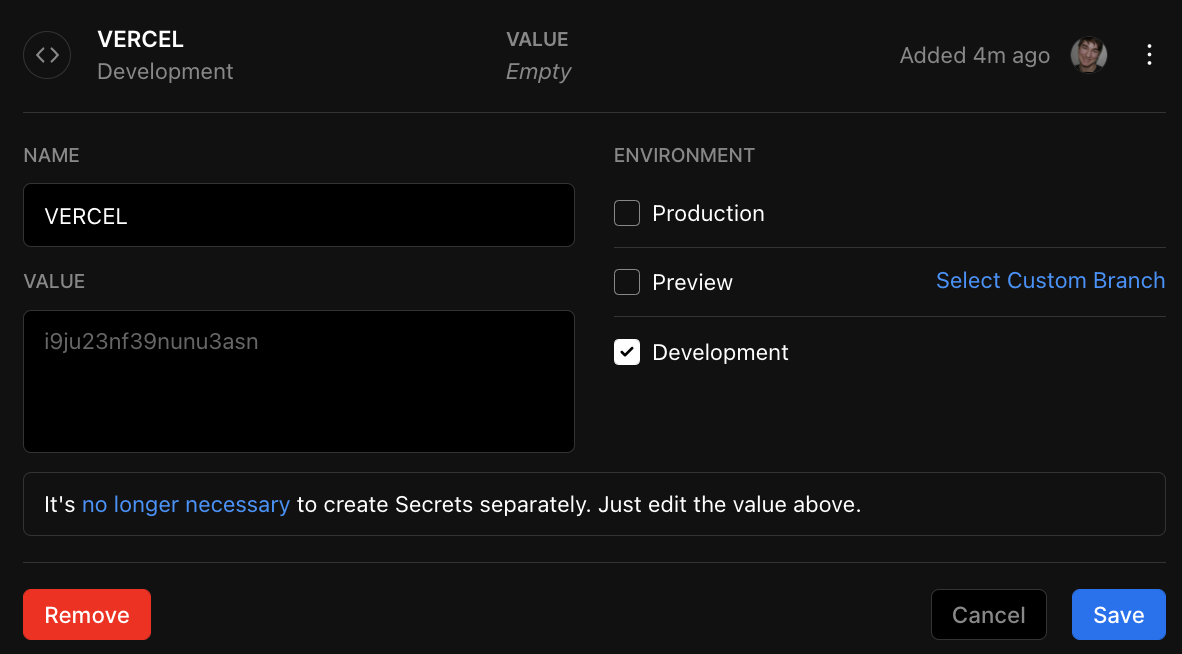The image size is (1182, 654).
Task: Enable the Production environment checkbox
Action: pos(627,213)
